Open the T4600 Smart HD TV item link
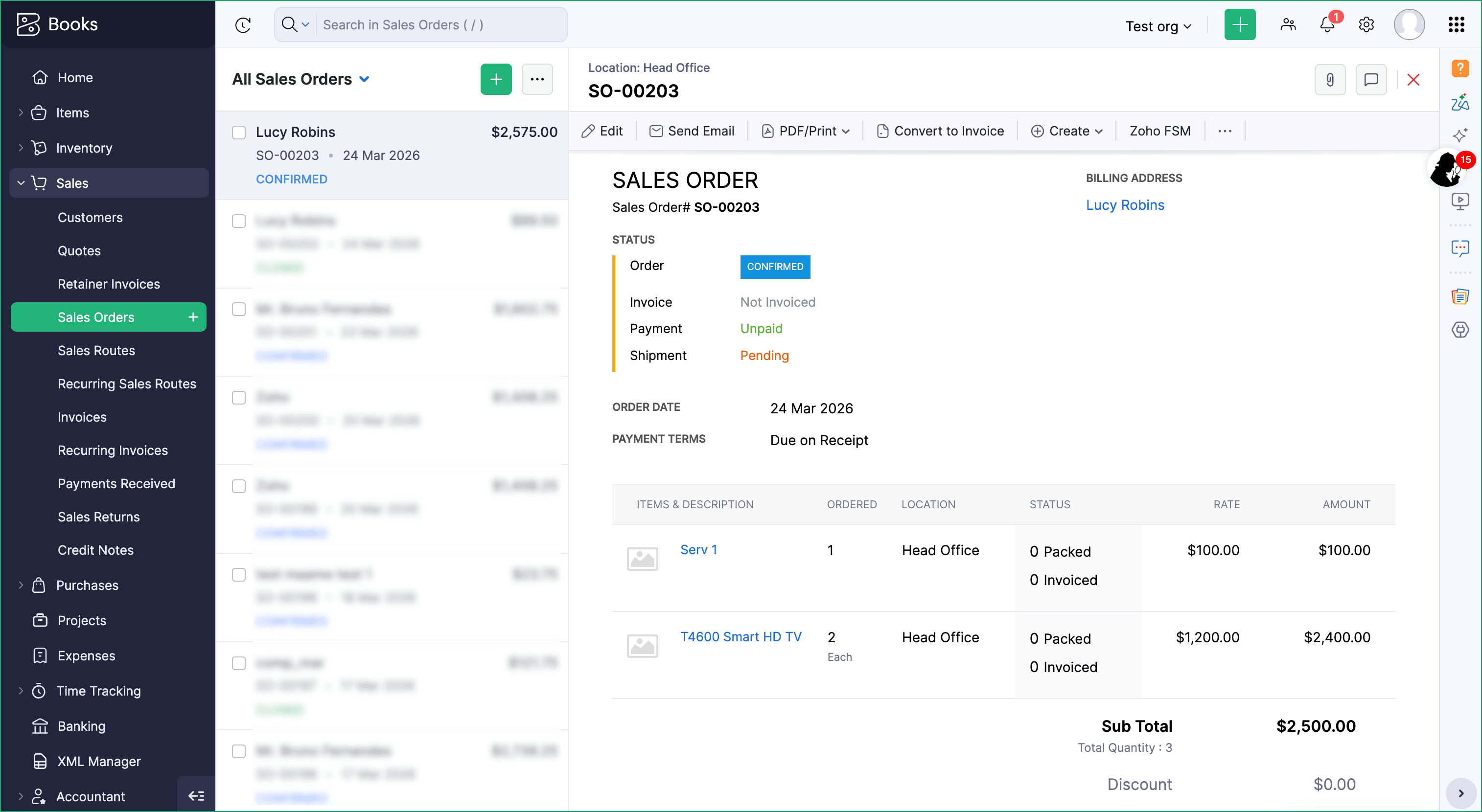The image size is (1482, 812). [x=741, y=636]
